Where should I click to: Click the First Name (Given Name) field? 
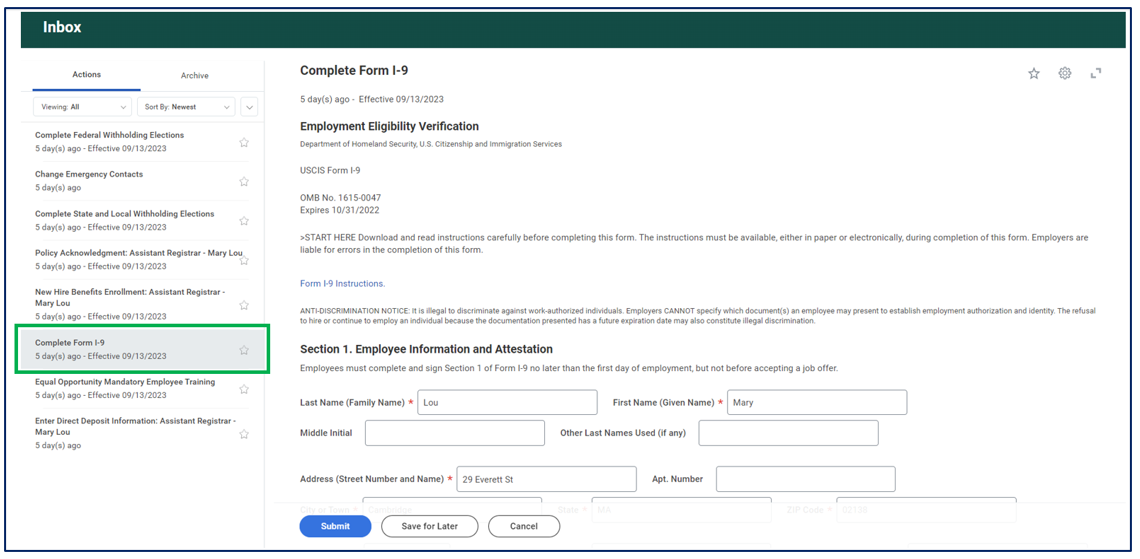tap(817, 403)
